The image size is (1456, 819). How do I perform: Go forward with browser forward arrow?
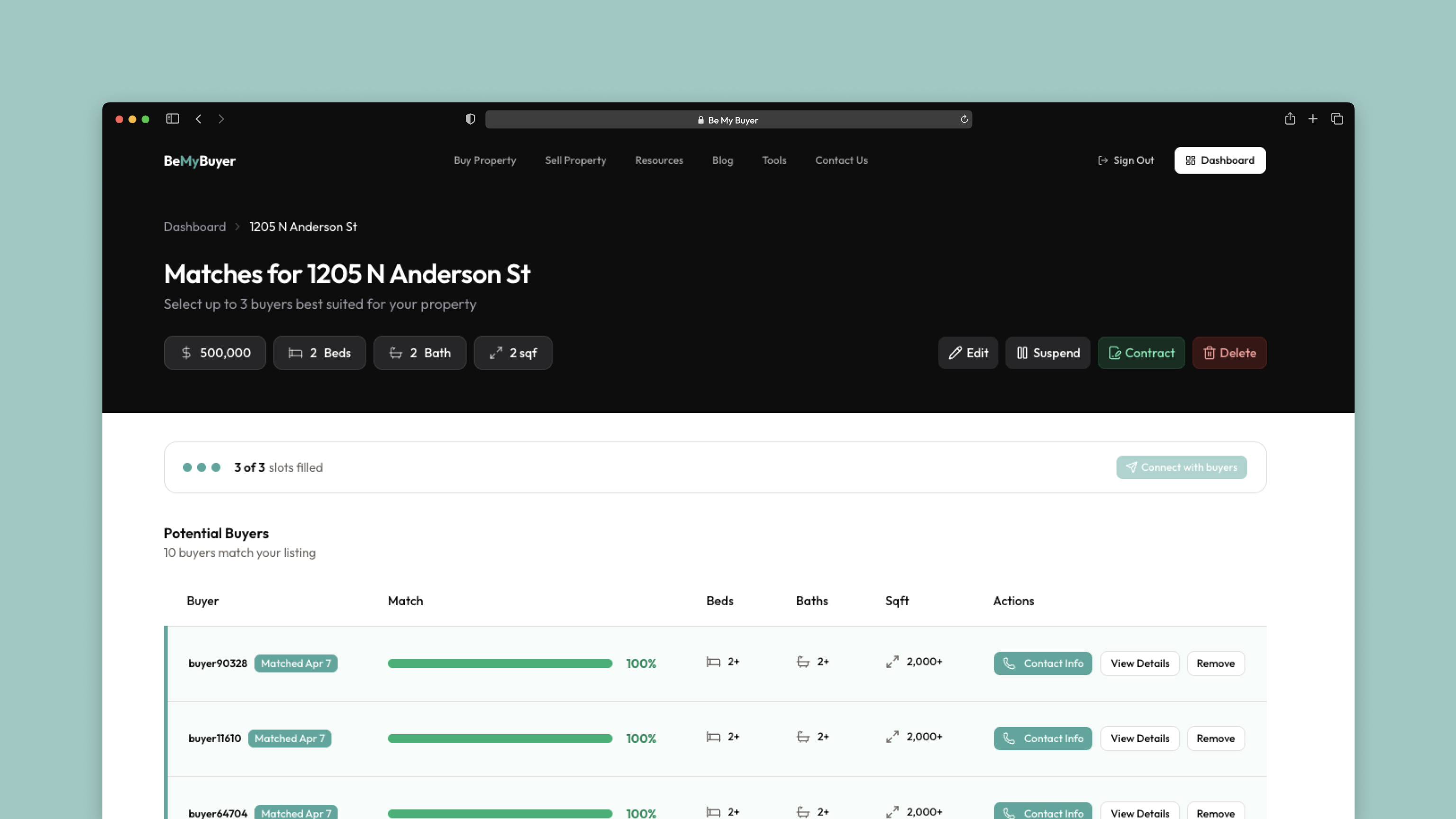pyautogui.click(x=221, y=118)
